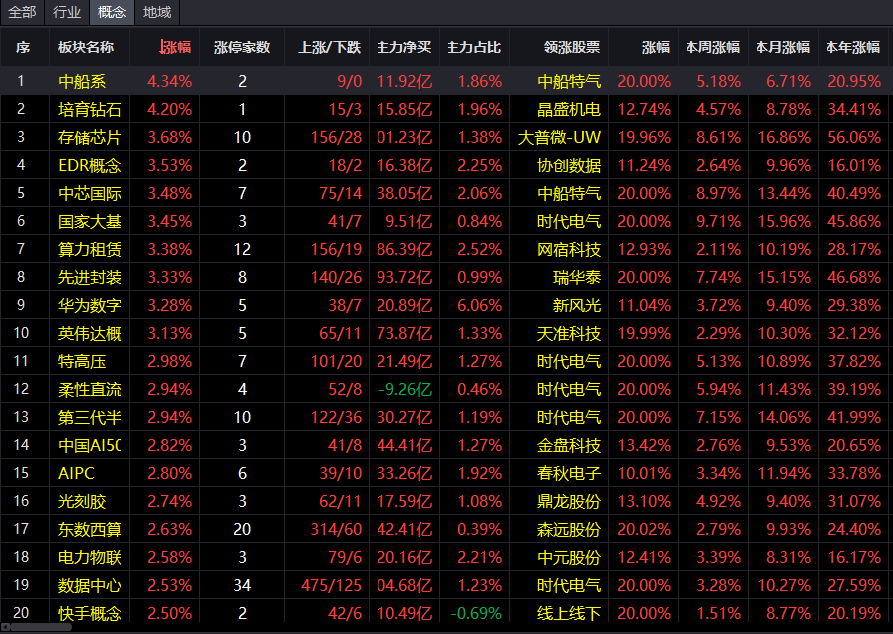Sort by 上涨/下跌 column header
Viewport: 893px width, 634px height.
(330, 47)
